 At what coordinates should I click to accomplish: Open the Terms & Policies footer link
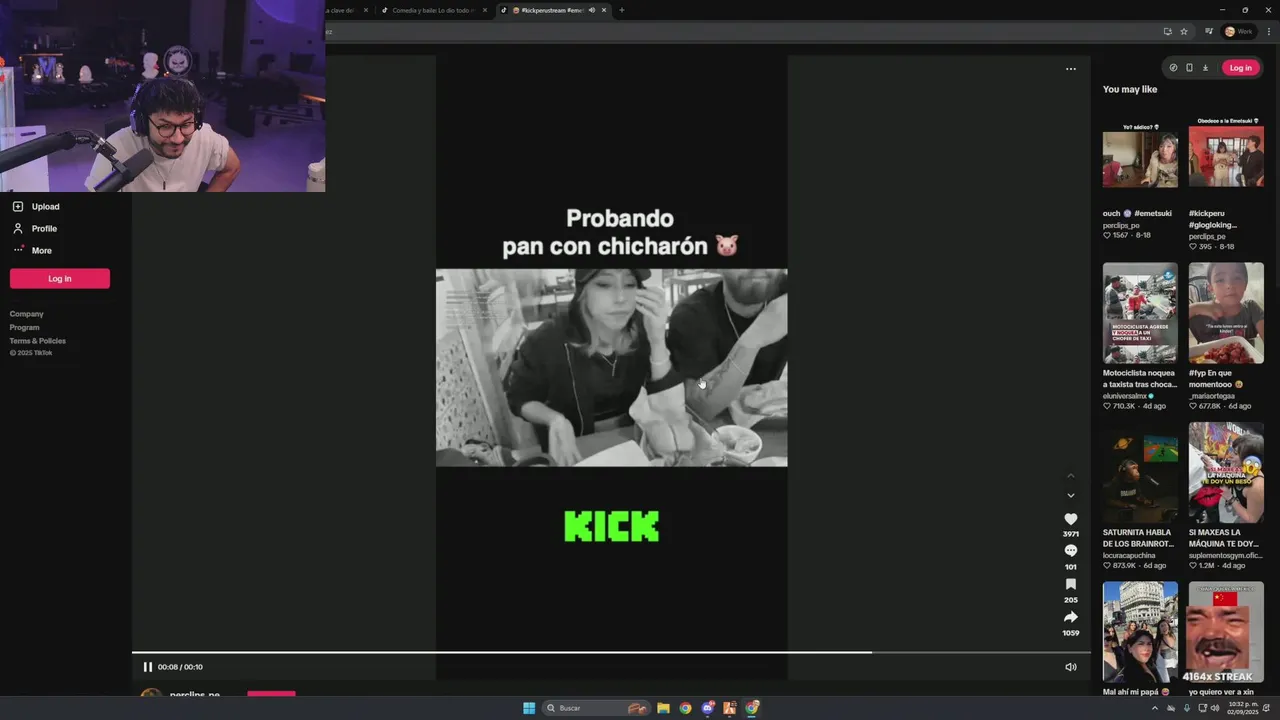pyautogui.click(x=38, y=341)
